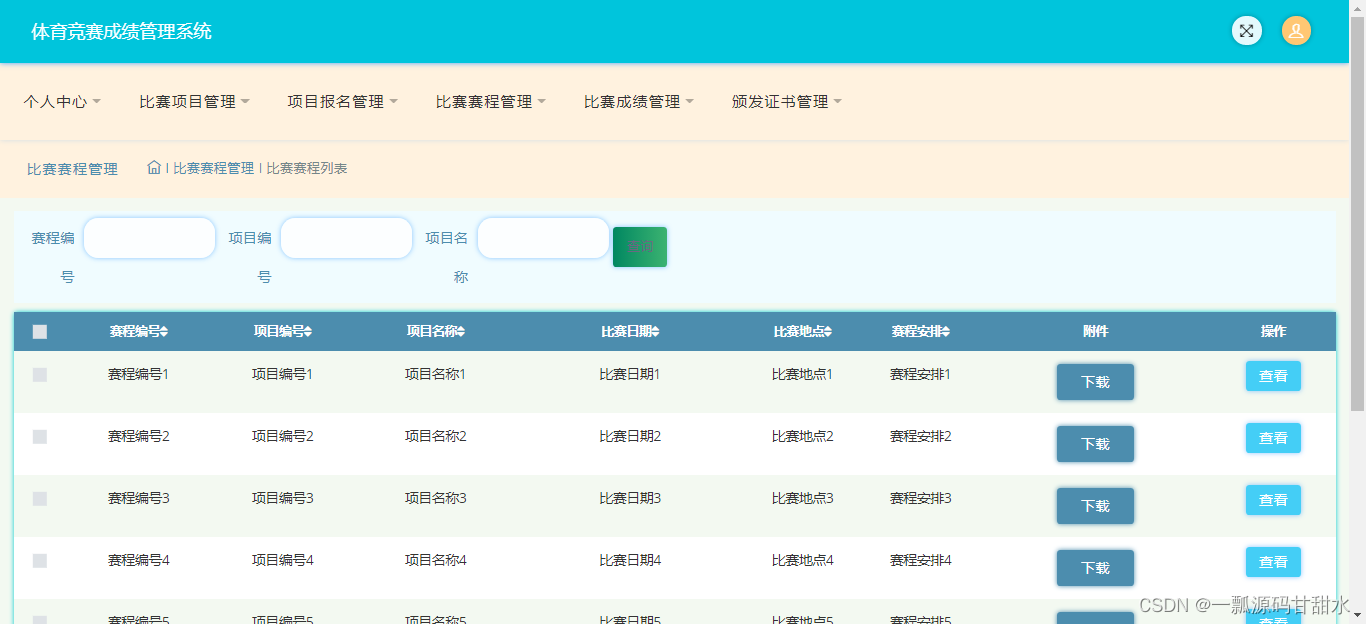Expand the 项目报名管理 dropdown menu
This screenshot has height=624, width=1366.
coord(342,101)
